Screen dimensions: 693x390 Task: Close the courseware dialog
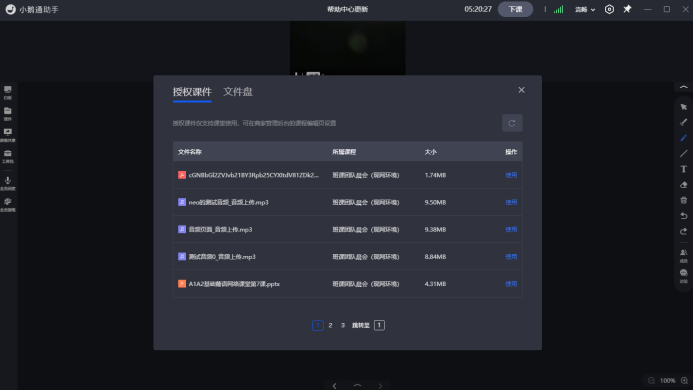(x=521, y=90)
